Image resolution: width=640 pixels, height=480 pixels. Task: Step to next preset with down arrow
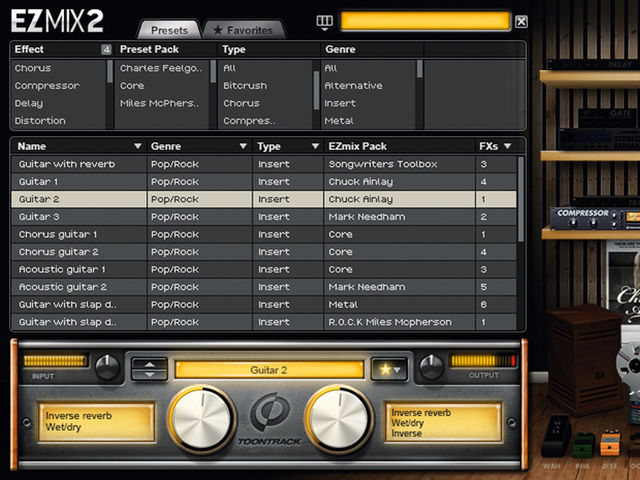(x=149, y=374)
